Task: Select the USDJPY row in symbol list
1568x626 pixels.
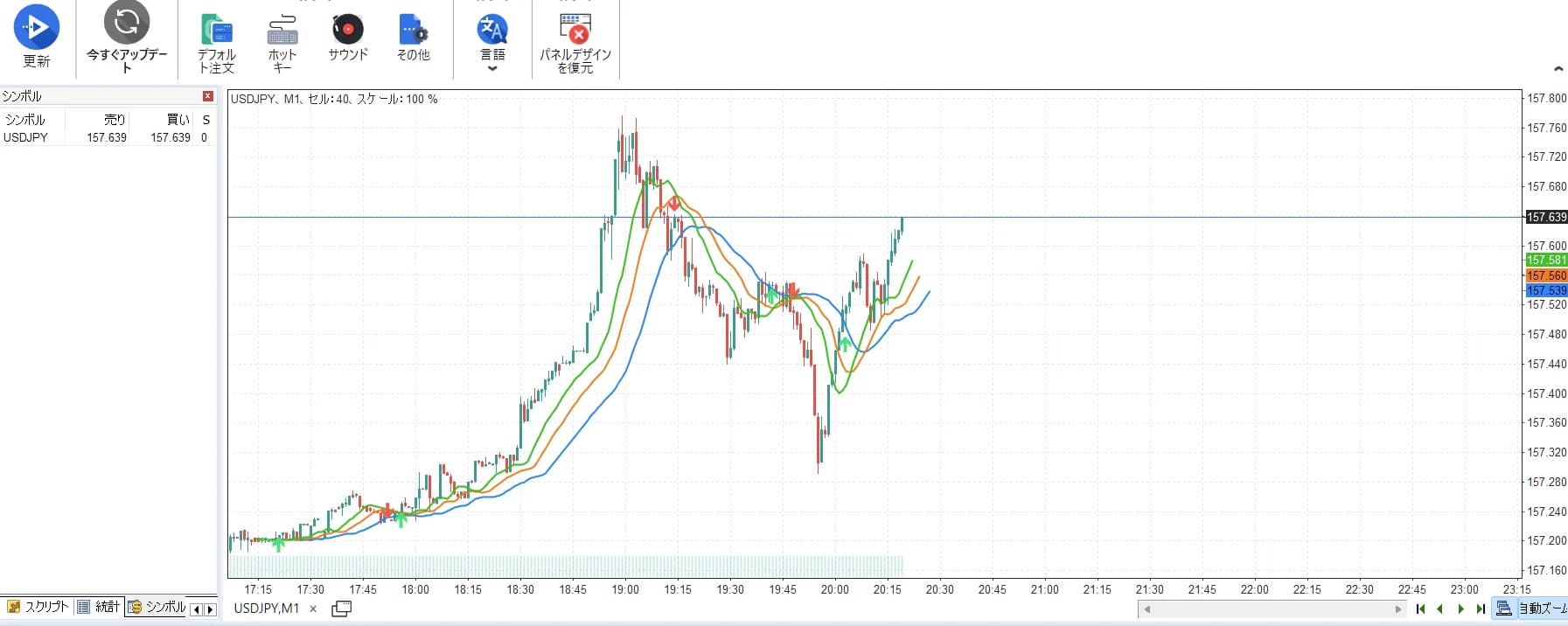Action: [x=108, y=137]
